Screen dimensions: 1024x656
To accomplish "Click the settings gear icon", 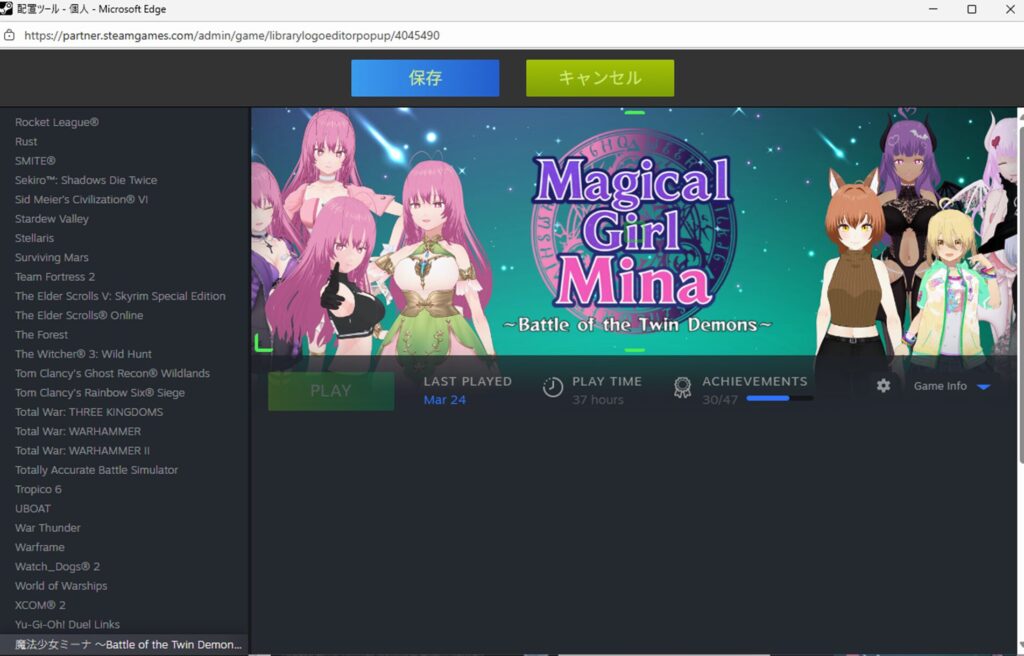I will tap(883, 386).
